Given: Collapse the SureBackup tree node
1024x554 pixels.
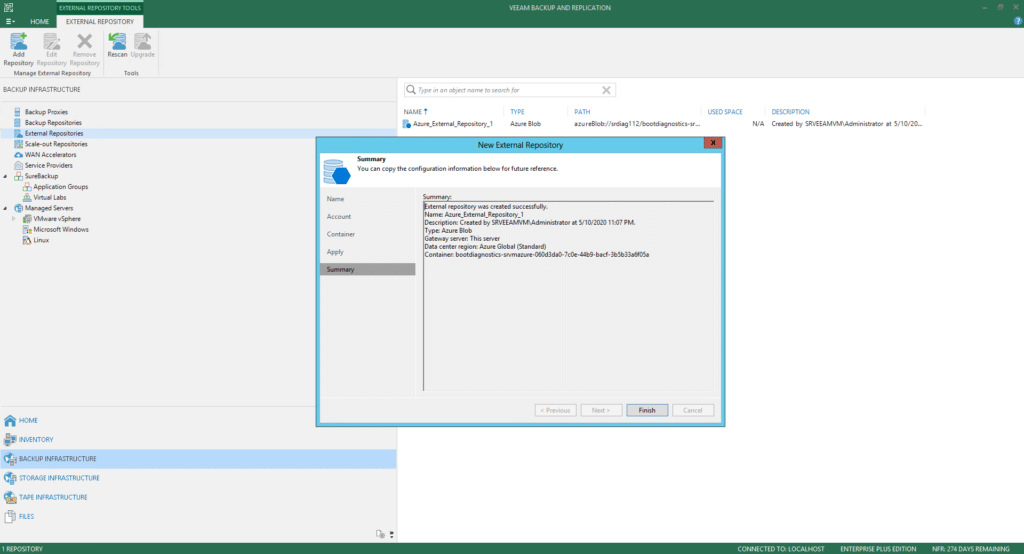Looking at the screenshot, I should tap(5, 176).
